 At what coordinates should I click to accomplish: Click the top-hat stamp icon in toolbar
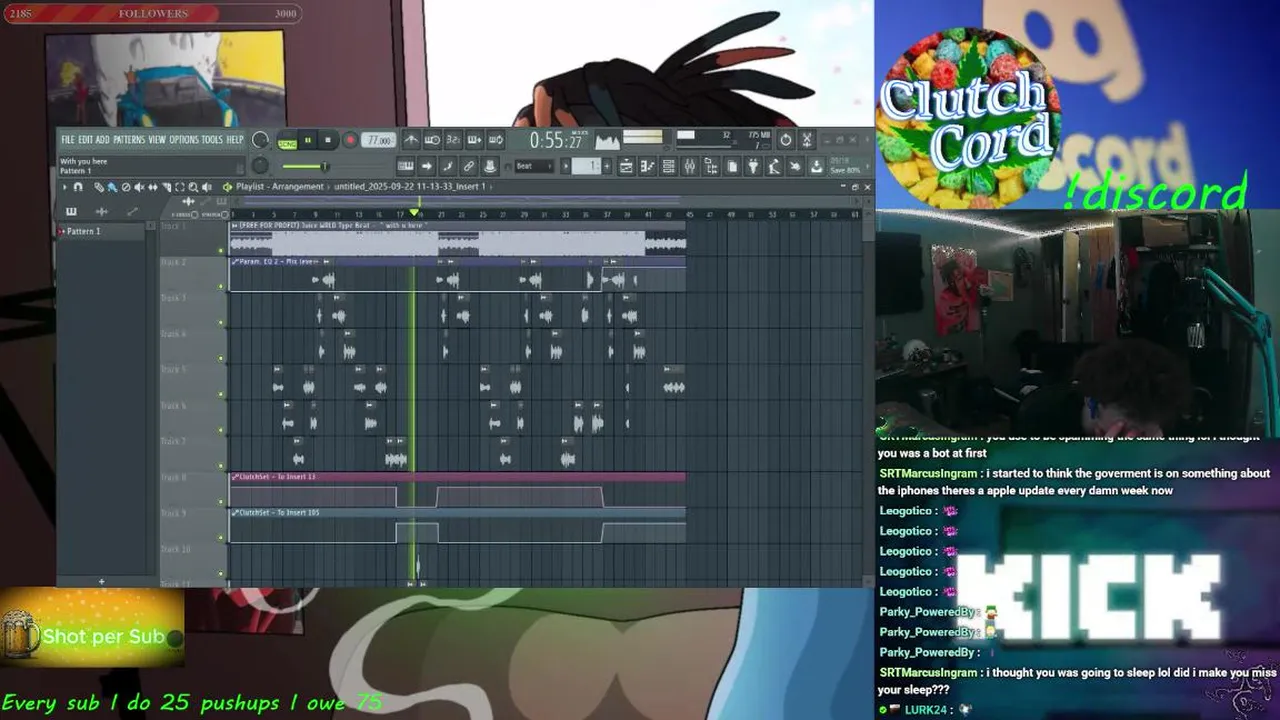[x=490, y=166]
